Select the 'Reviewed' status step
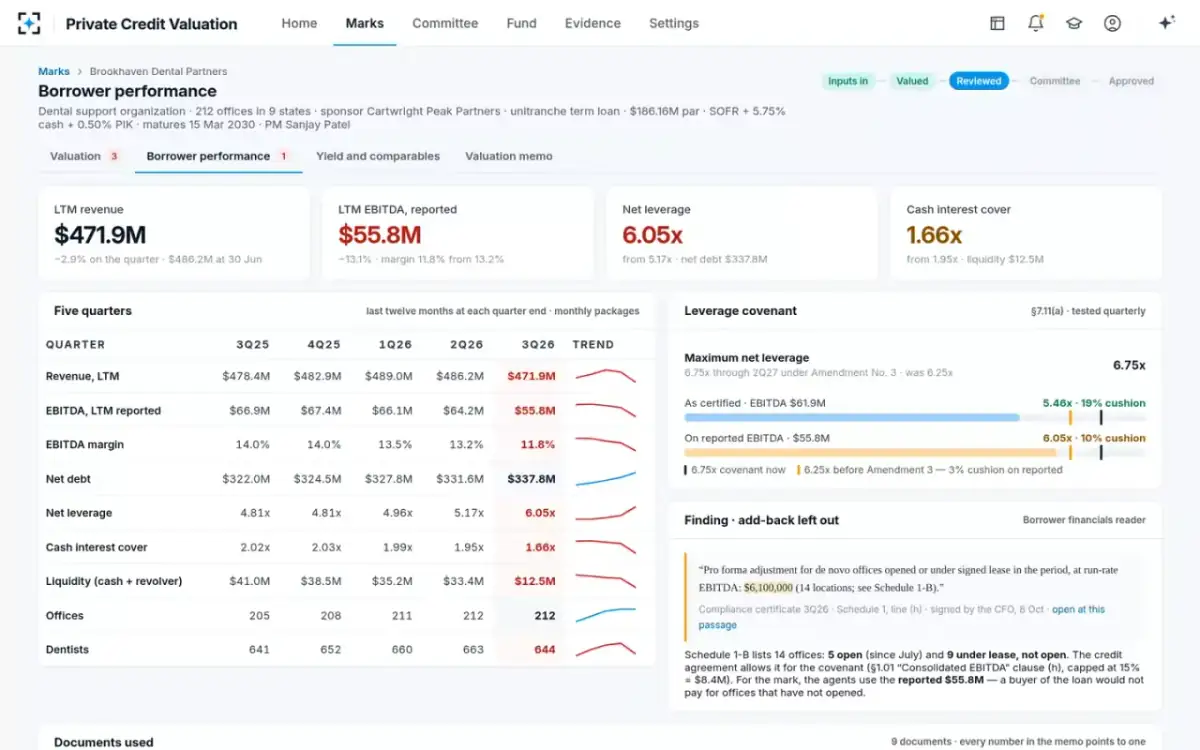The height and width of the screenshot is (750, 1200). tap(979, 81)
